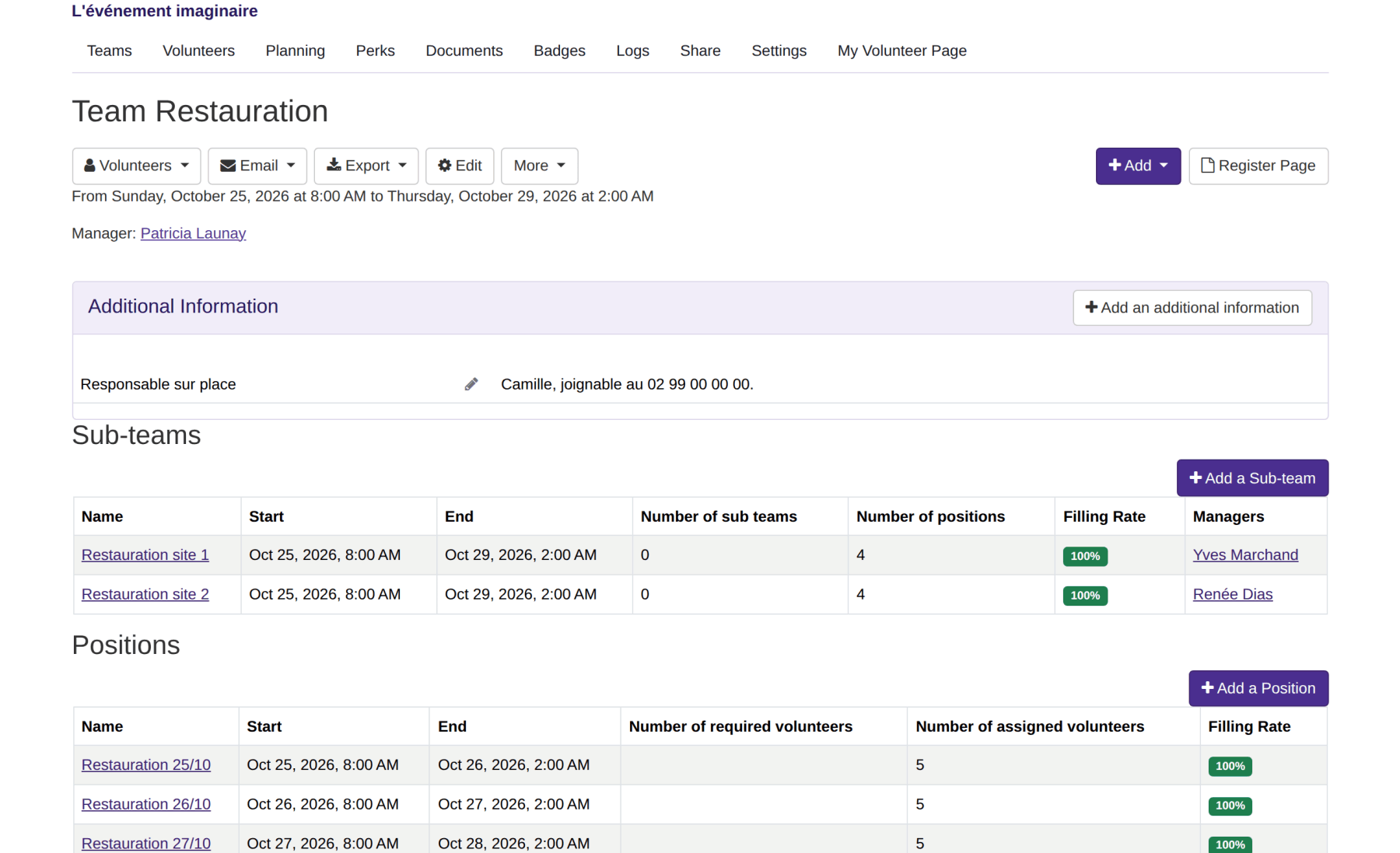Open the purple Add dropdown
This screenshot has width=1400, height=853.
(x=1138, y=166)
